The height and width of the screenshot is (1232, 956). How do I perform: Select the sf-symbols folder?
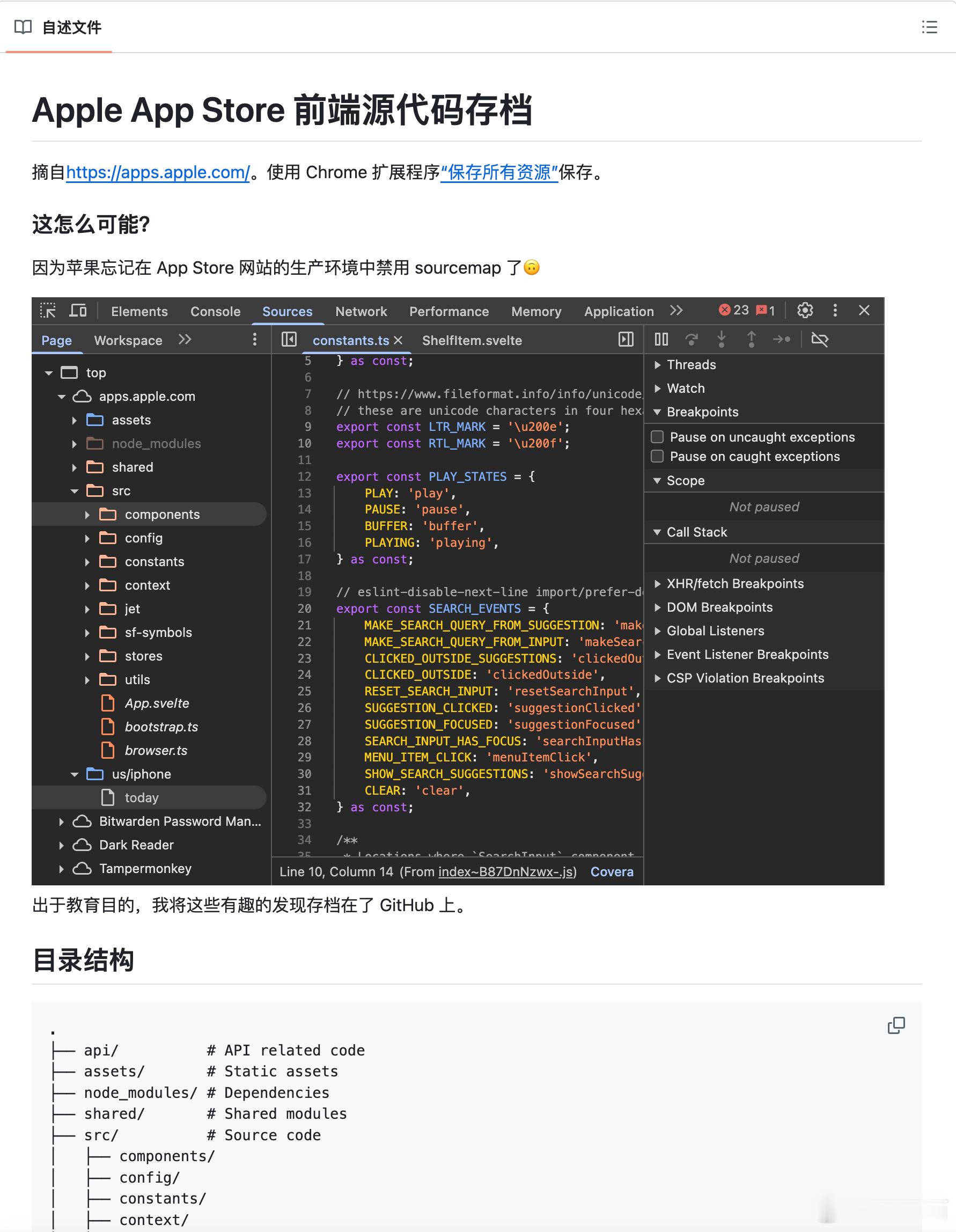tap(158, 632)
